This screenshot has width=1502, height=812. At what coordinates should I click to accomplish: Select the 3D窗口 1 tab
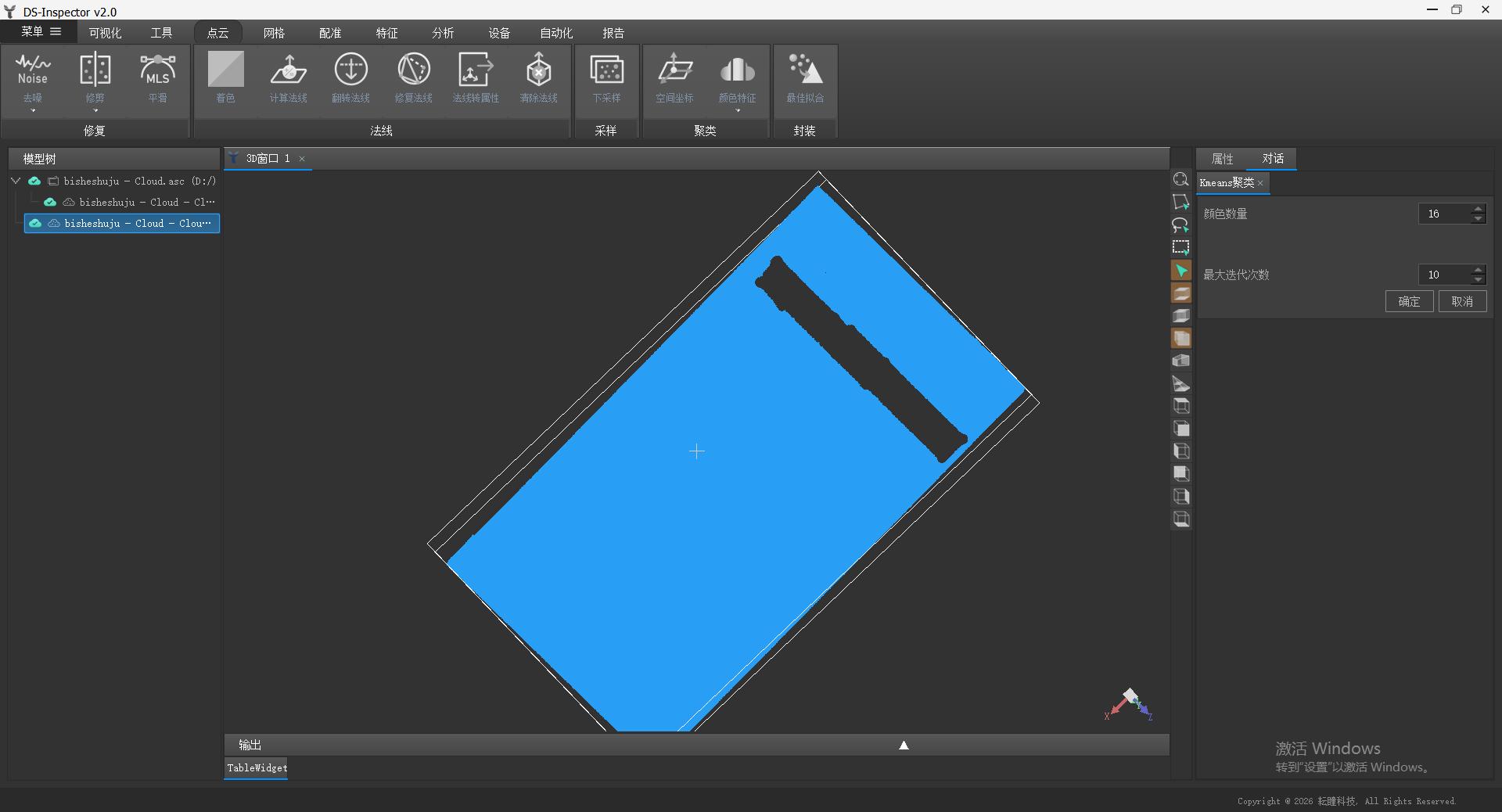point(268,159)
